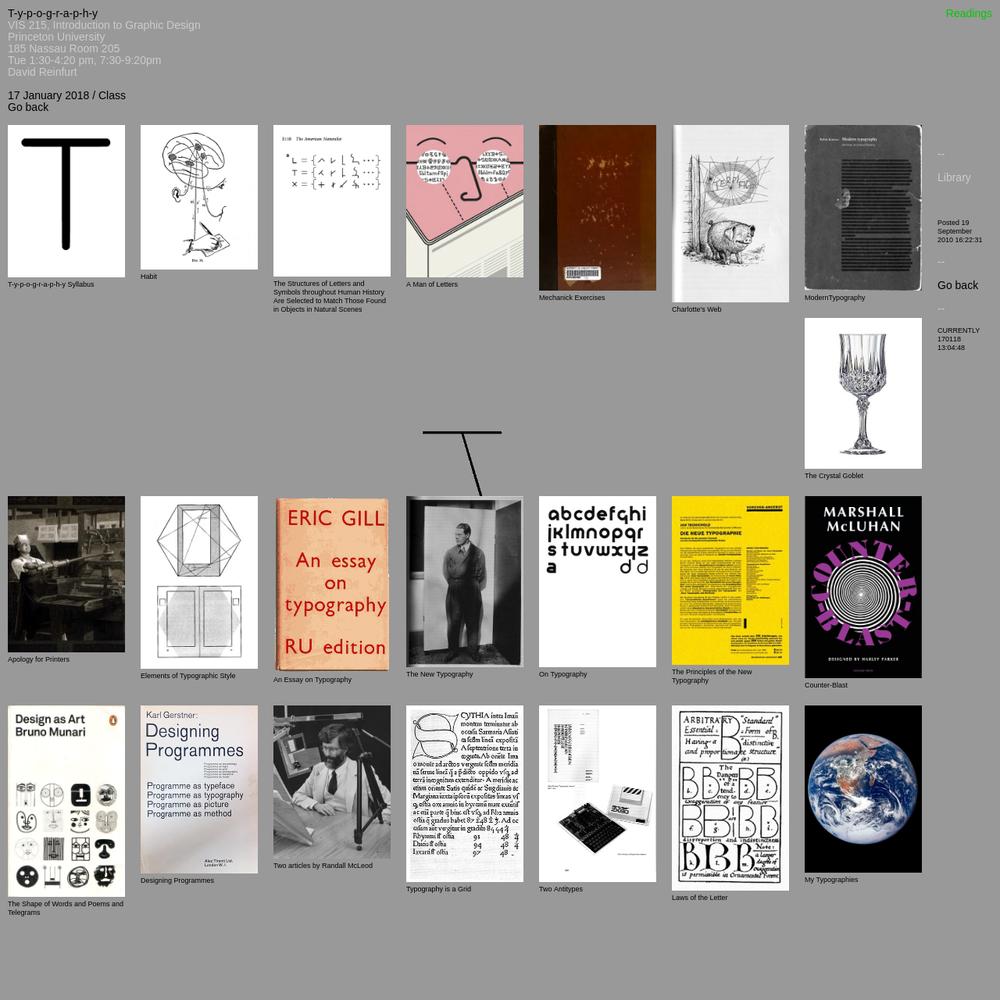The image size is (1000, 1000).
Task: Open 17 January 2018 / Class link
Action: click(66, 95)
